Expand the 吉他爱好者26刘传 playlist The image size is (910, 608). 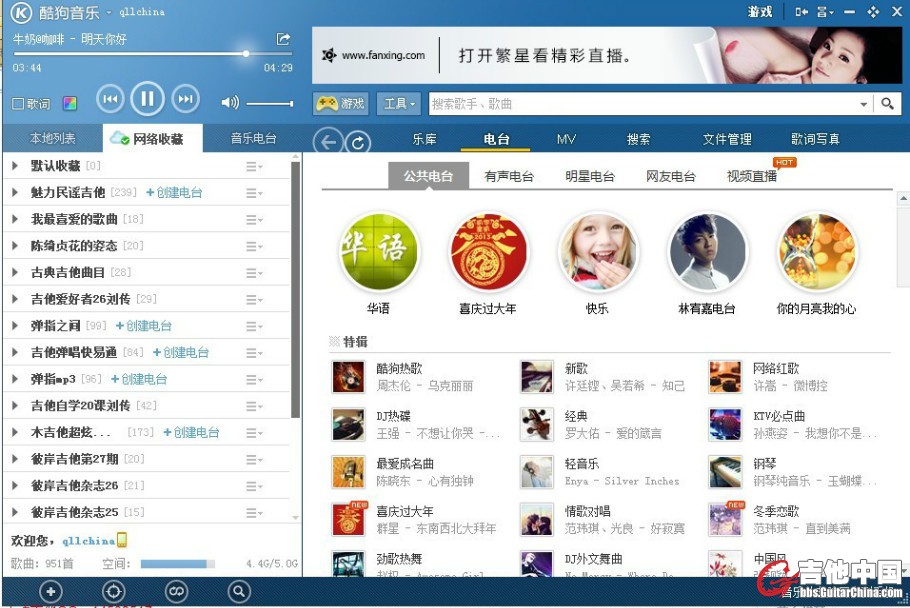pyautogui.click(x=15, y=299)
